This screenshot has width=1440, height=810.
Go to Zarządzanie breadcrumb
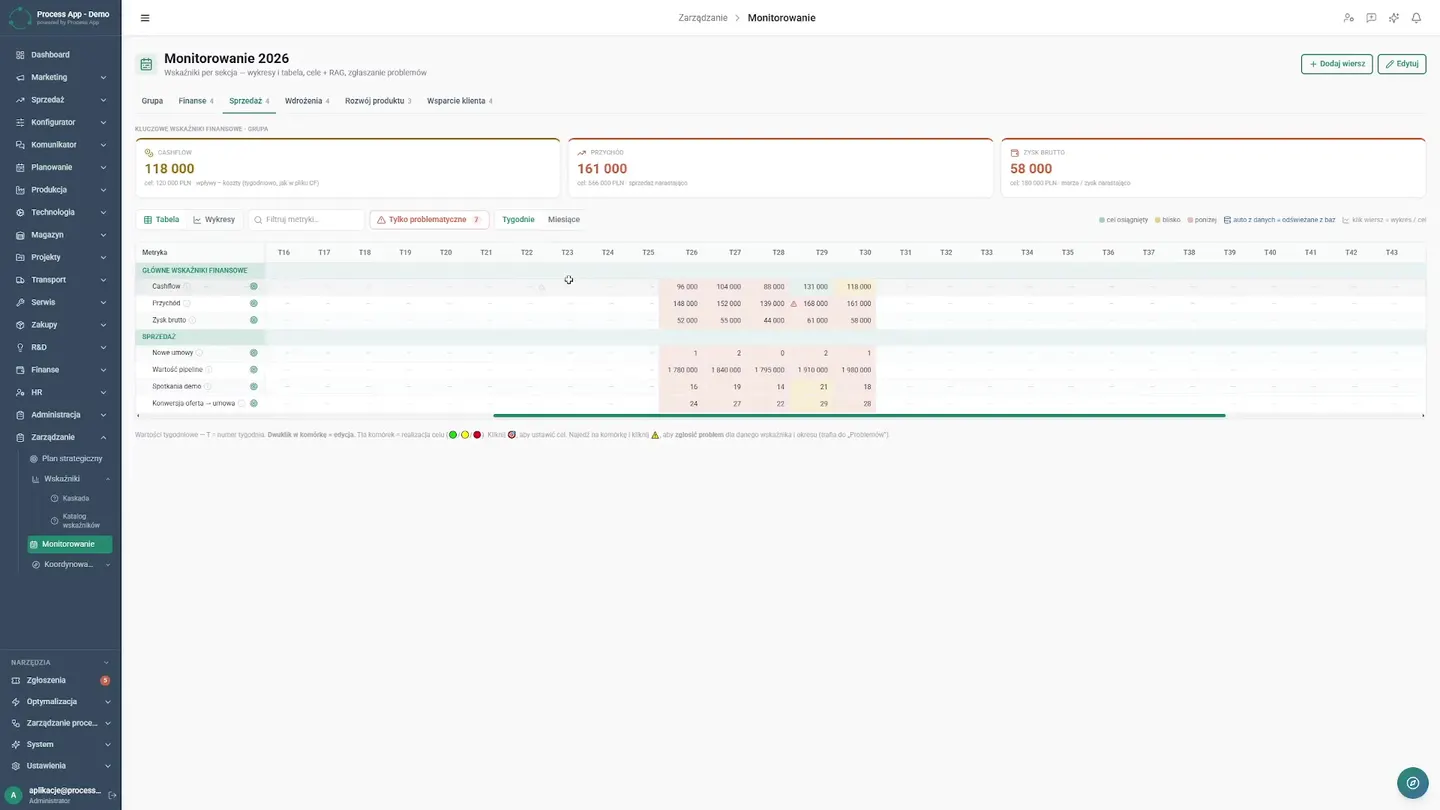point(703,18)
